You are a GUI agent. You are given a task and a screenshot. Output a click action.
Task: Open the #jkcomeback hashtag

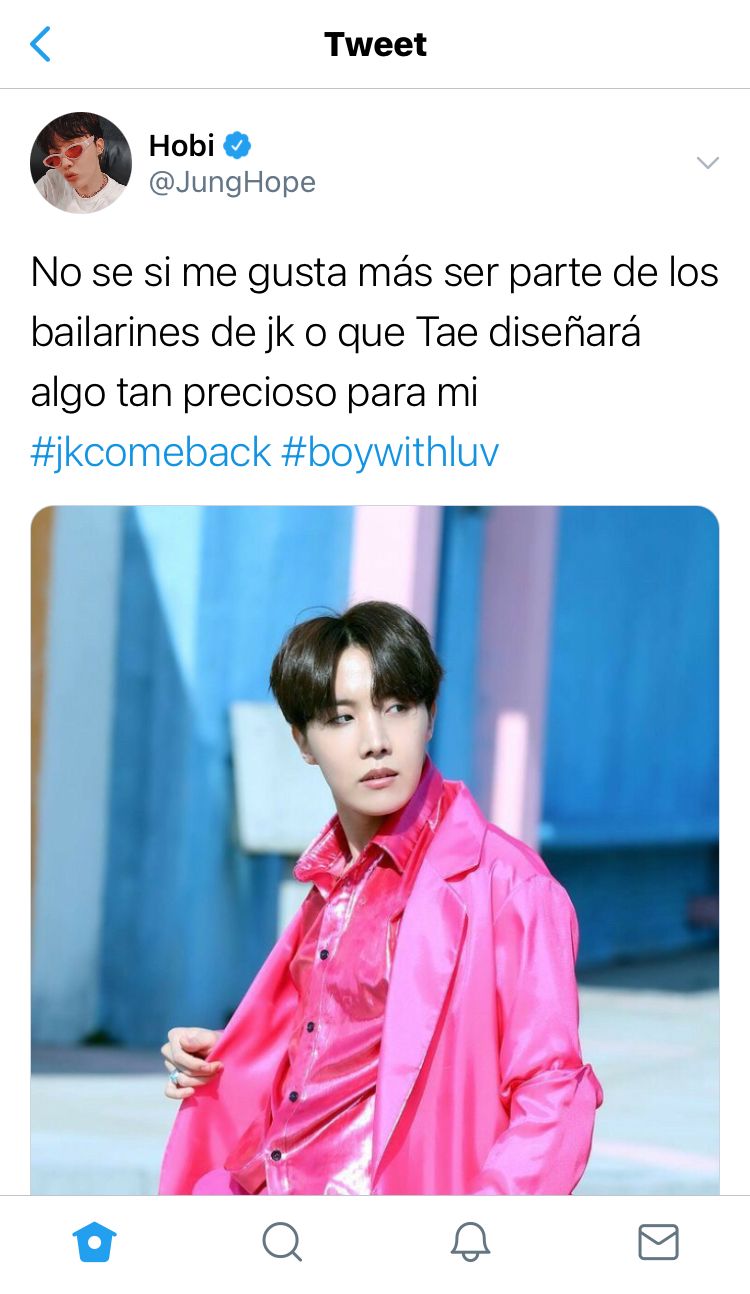click(x=151, y=453)
